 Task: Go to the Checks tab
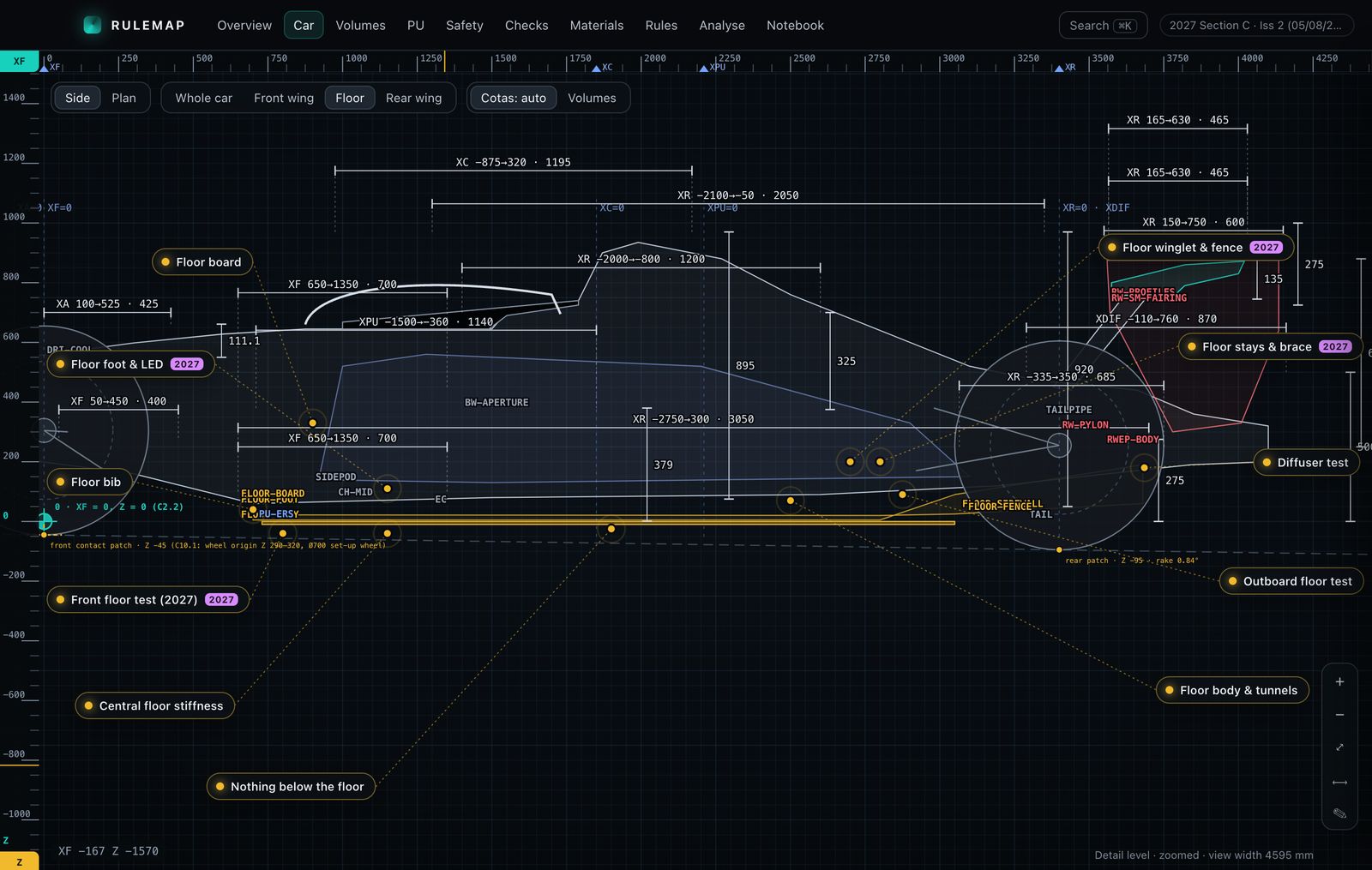tap(527, 25)
